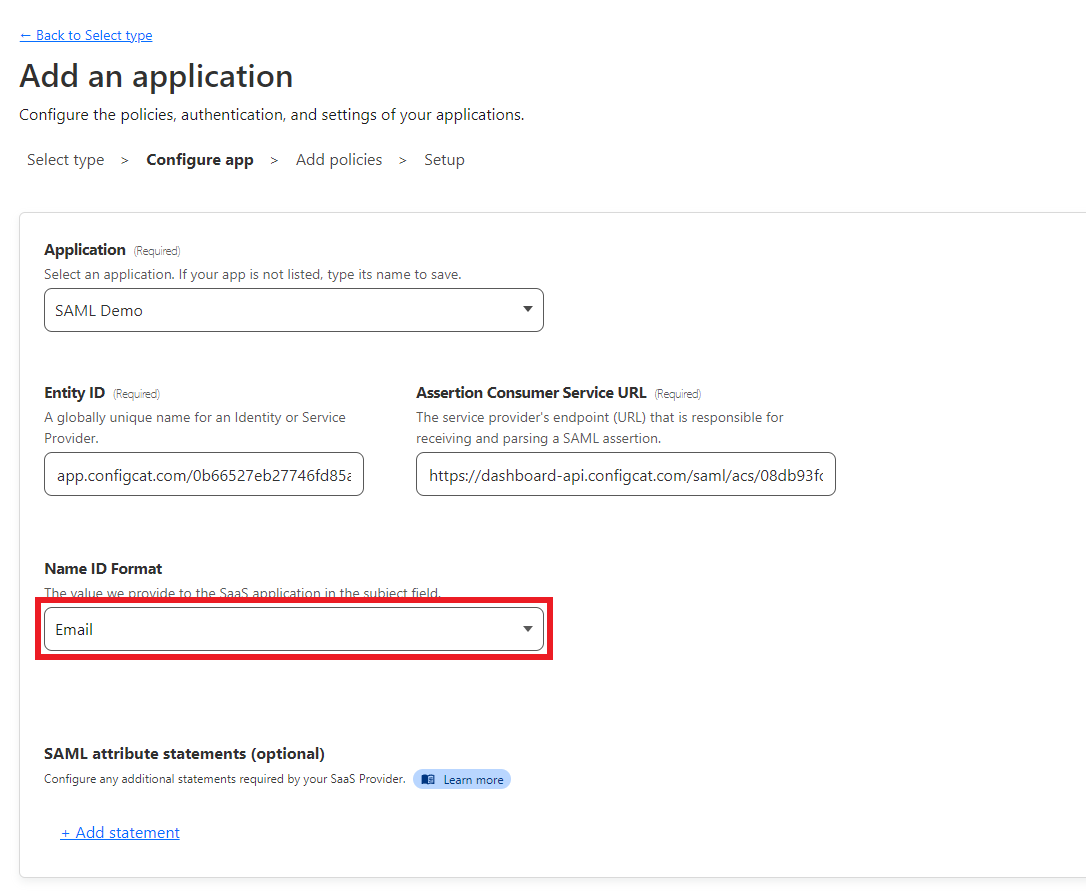1086x896 pixels.
Task: Click the book icon in the Learn more badge
Action: pyautogui.click(x=429, y=779)
